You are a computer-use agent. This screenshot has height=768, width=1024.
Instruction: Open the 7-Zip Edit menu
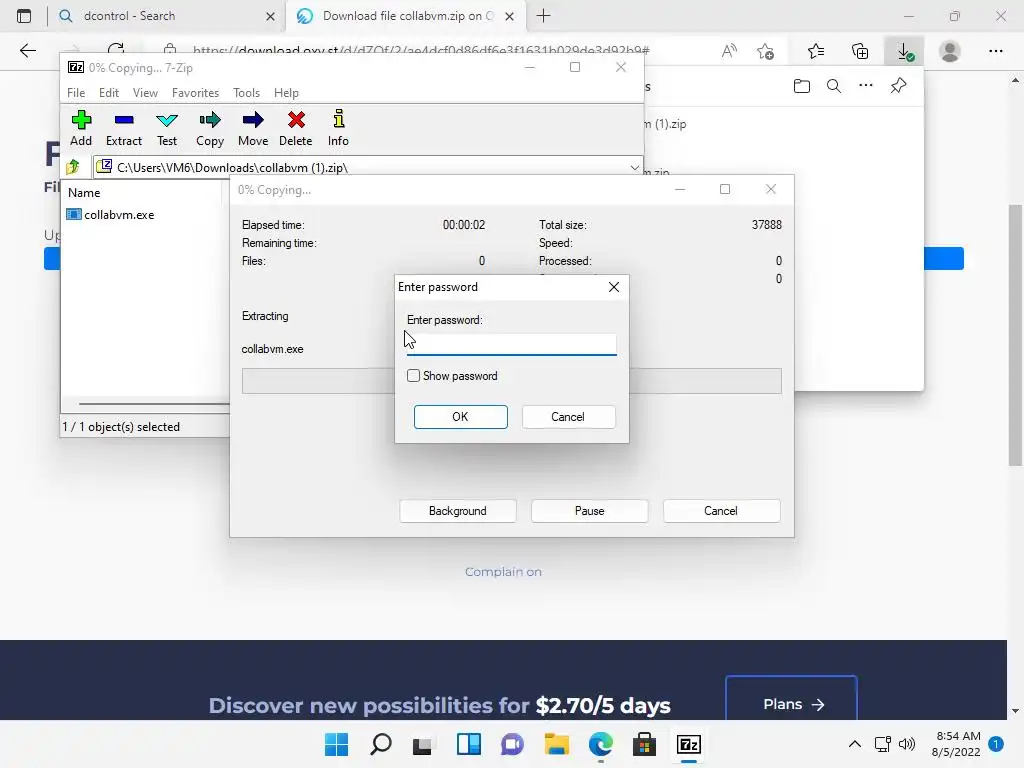coord(108,93)
